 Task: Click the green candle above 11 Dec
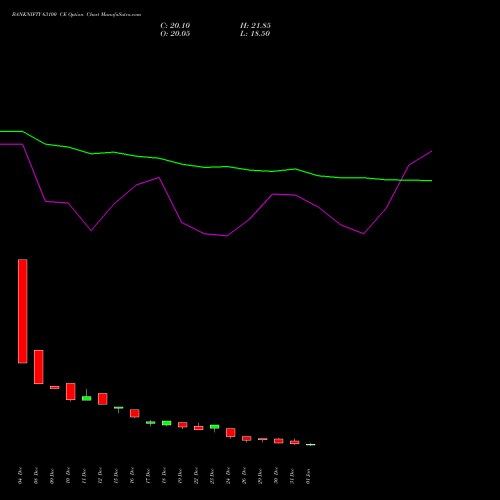[x=87, y=398]
